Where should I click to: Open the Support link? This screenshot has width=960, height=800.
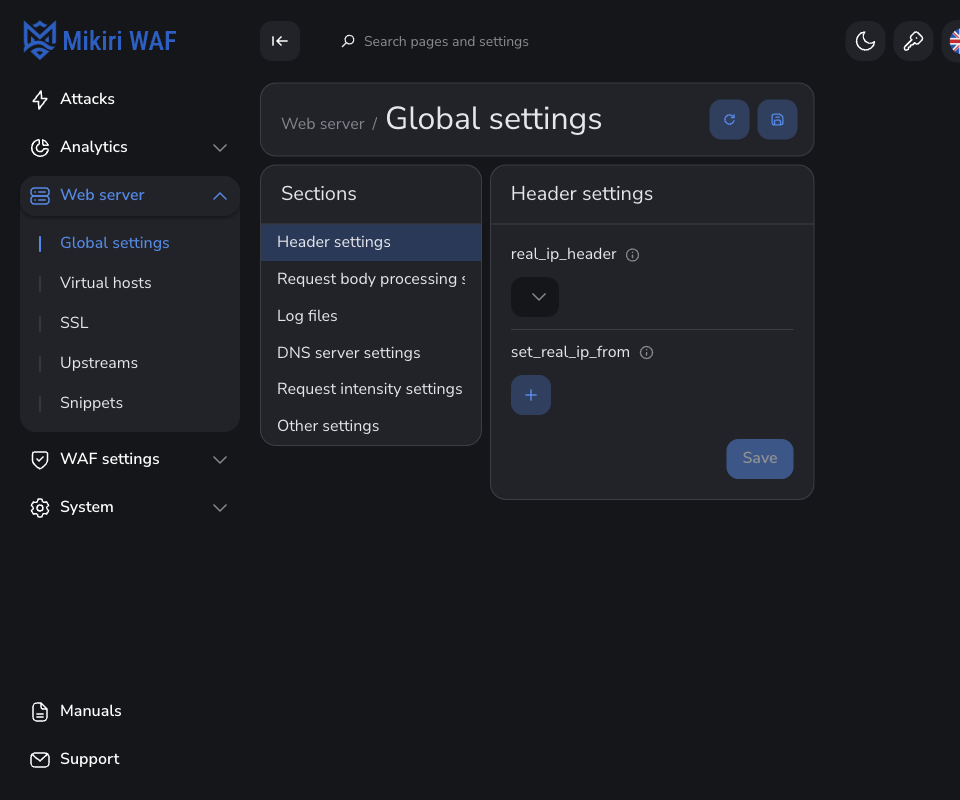89,759
